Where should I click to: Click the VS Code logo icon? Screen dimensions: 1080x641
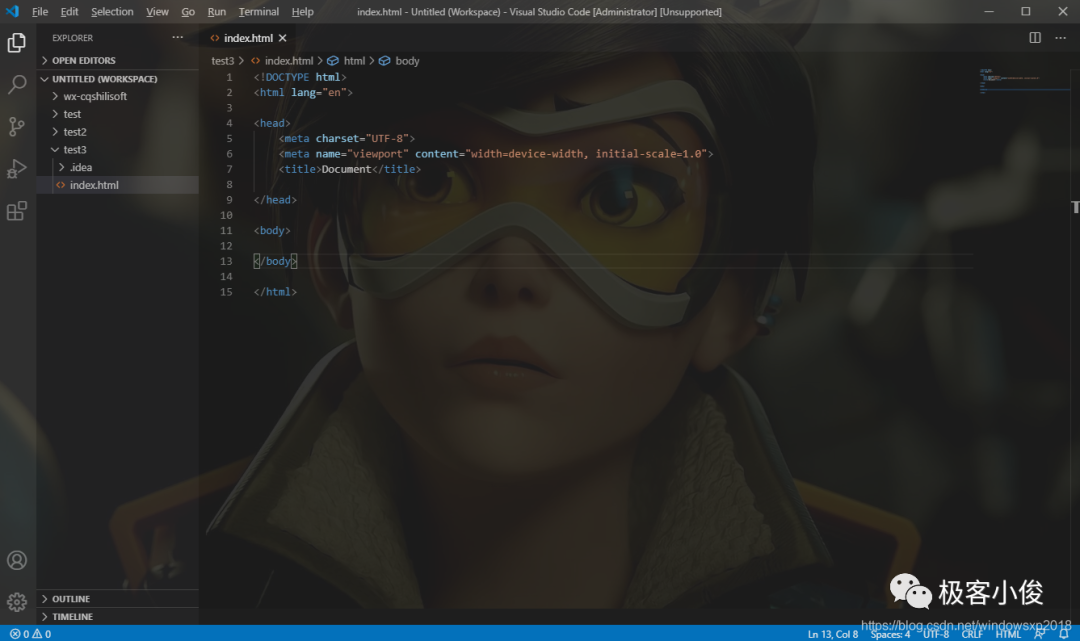click(x=12, y=12)
